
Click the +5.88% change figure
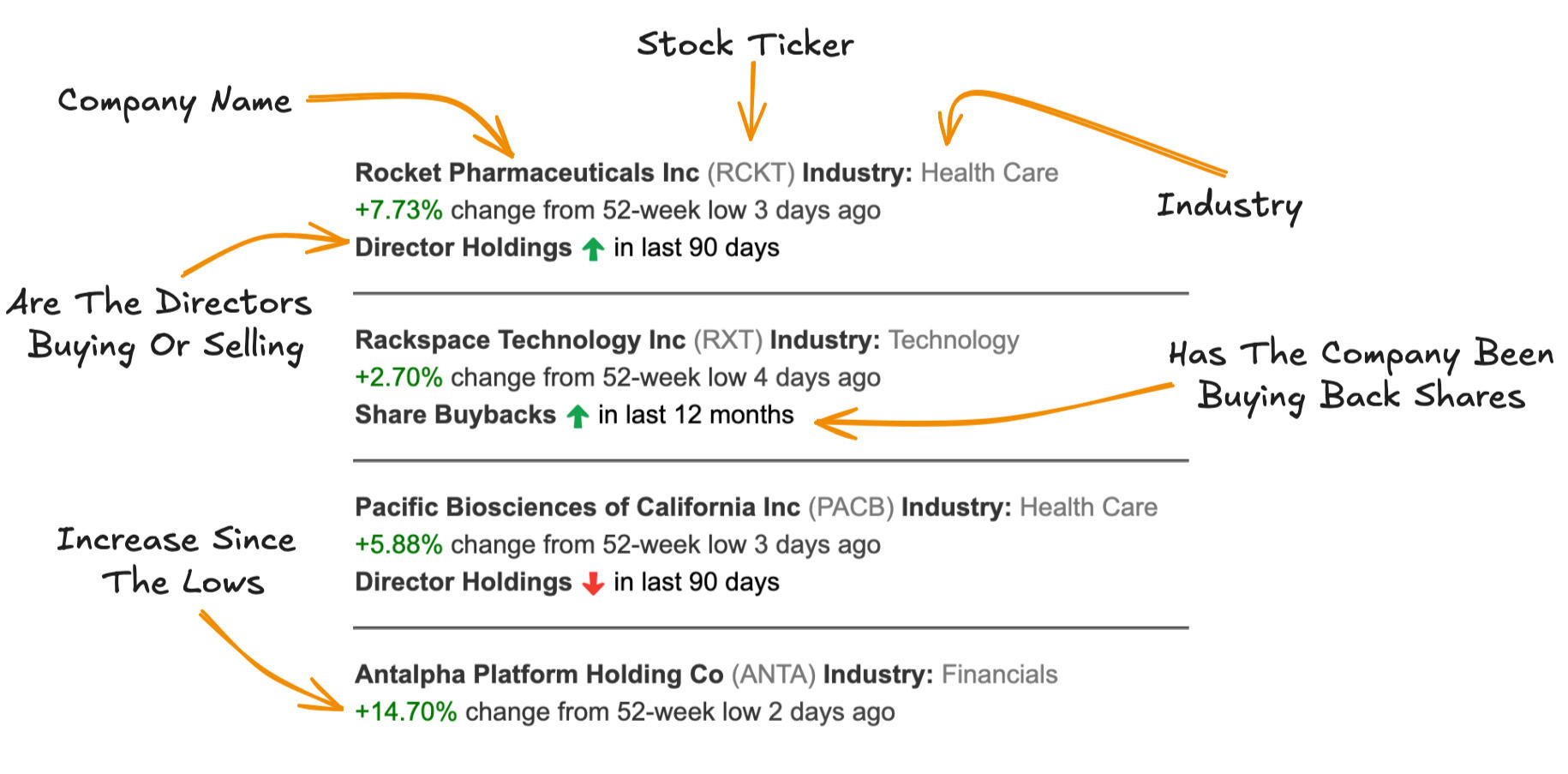pos(398,544)
